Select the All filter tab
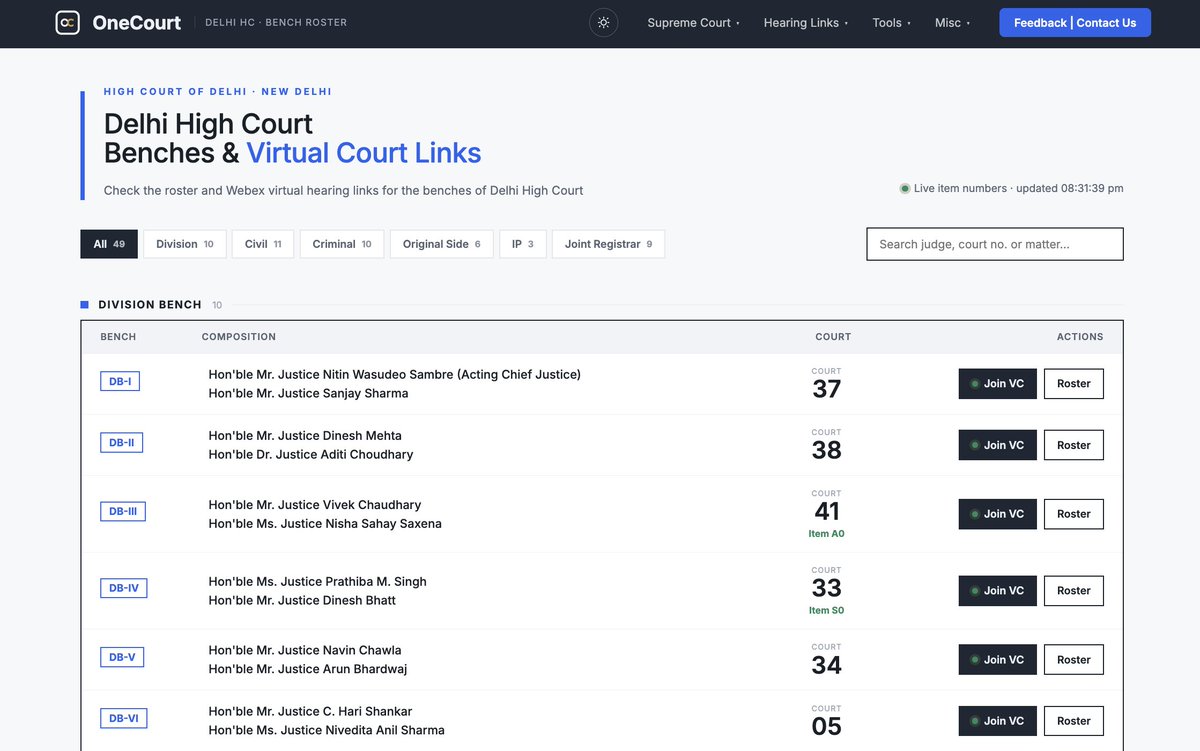 (109, 244)
